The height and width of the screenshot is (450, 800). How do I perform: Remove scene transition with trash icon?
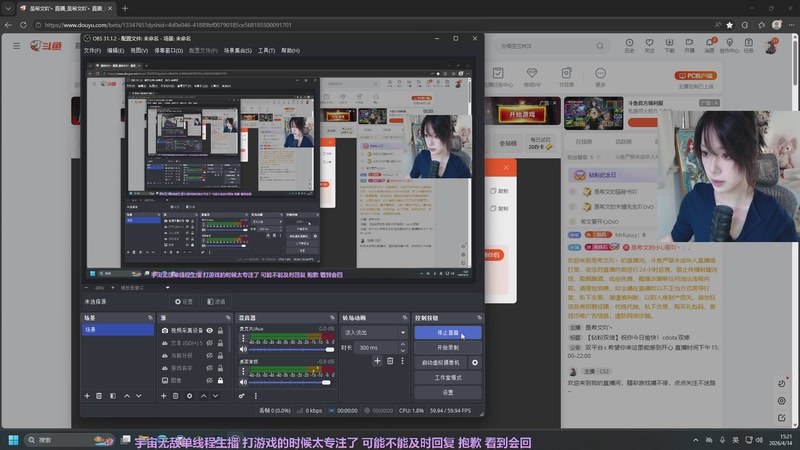pos(390,361)
